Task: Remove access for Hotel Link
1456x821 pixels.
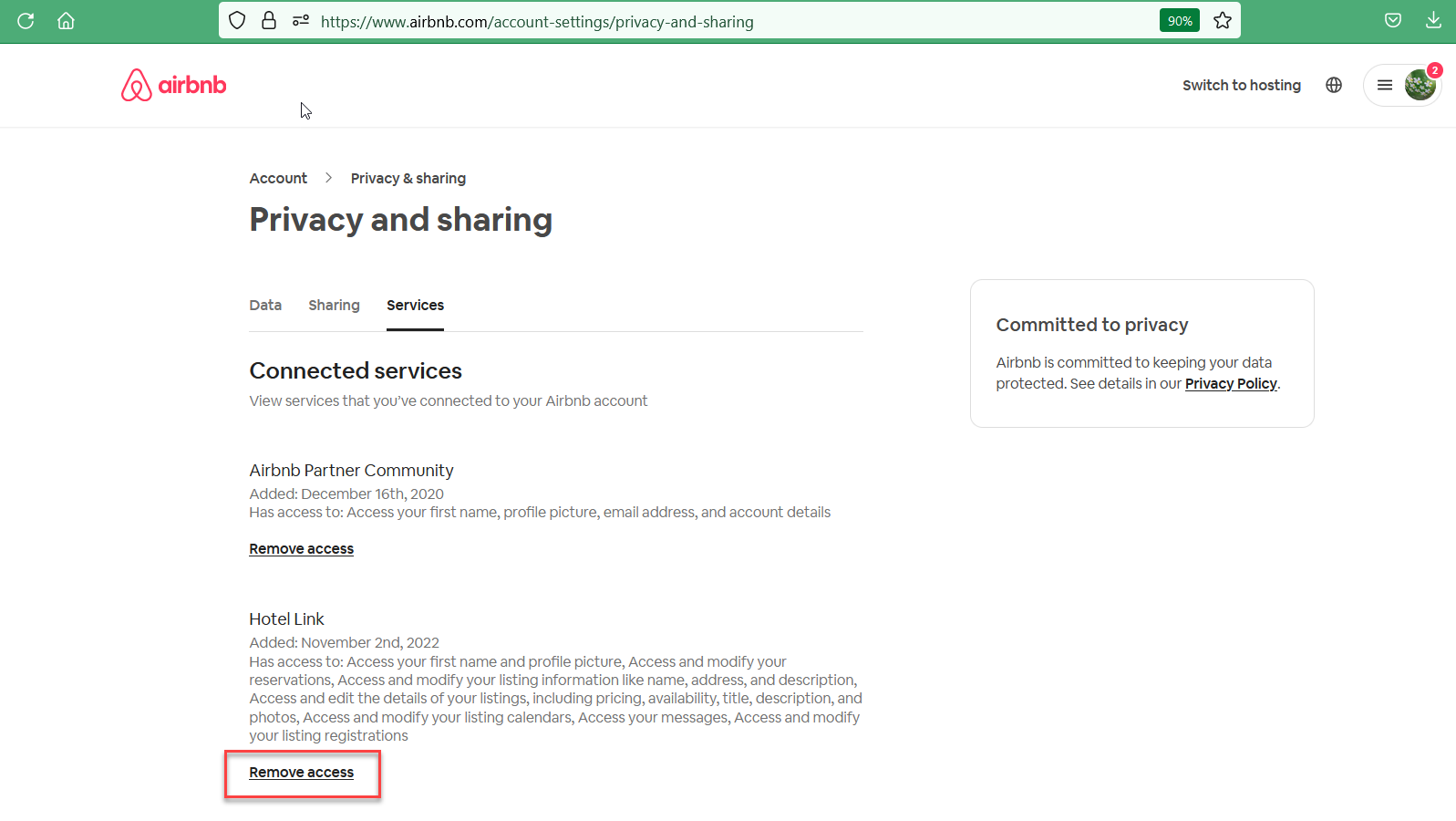Action: click(302, 772)
